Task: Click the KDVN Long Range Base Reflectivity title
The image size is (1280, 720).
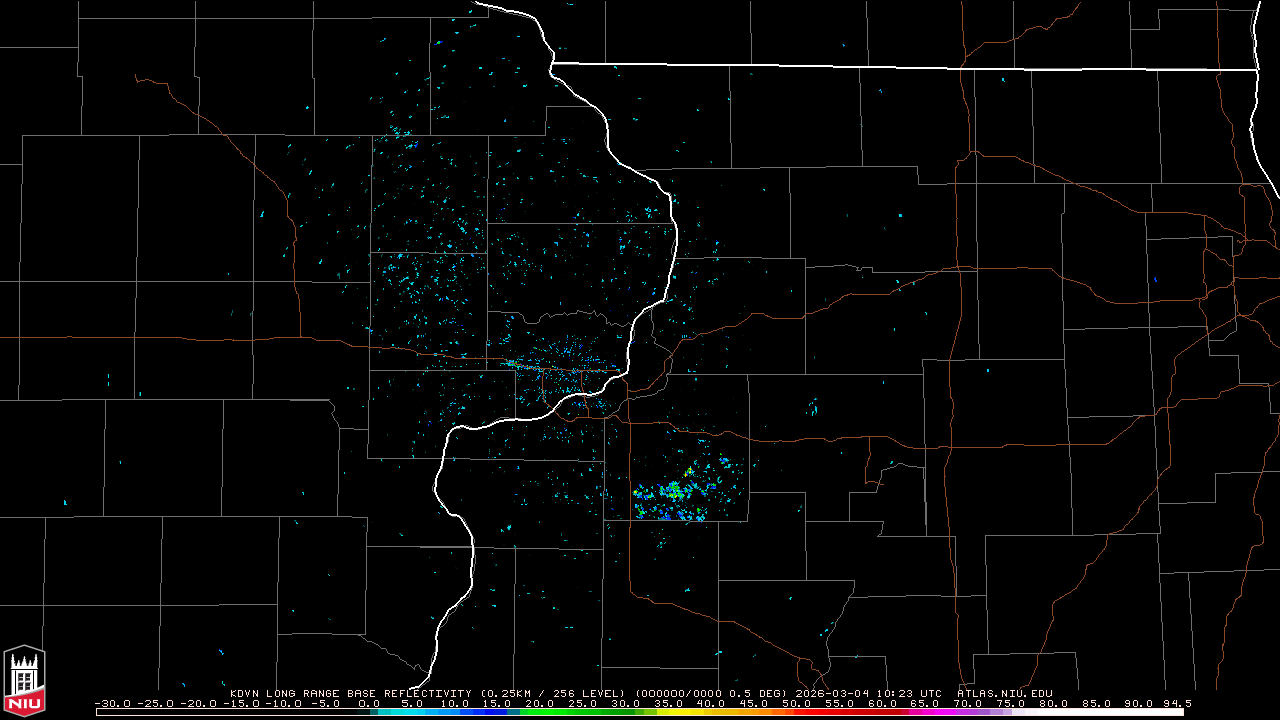Action: (350, 693)
